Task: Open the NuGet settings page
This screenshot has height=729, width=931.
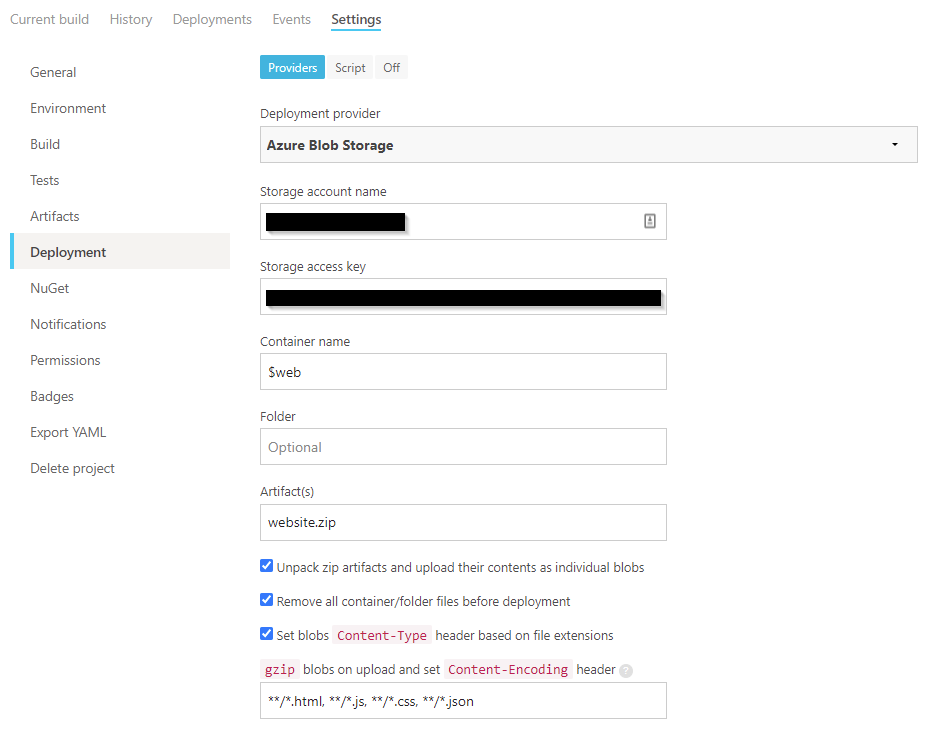Action: [x=50, y=288]
